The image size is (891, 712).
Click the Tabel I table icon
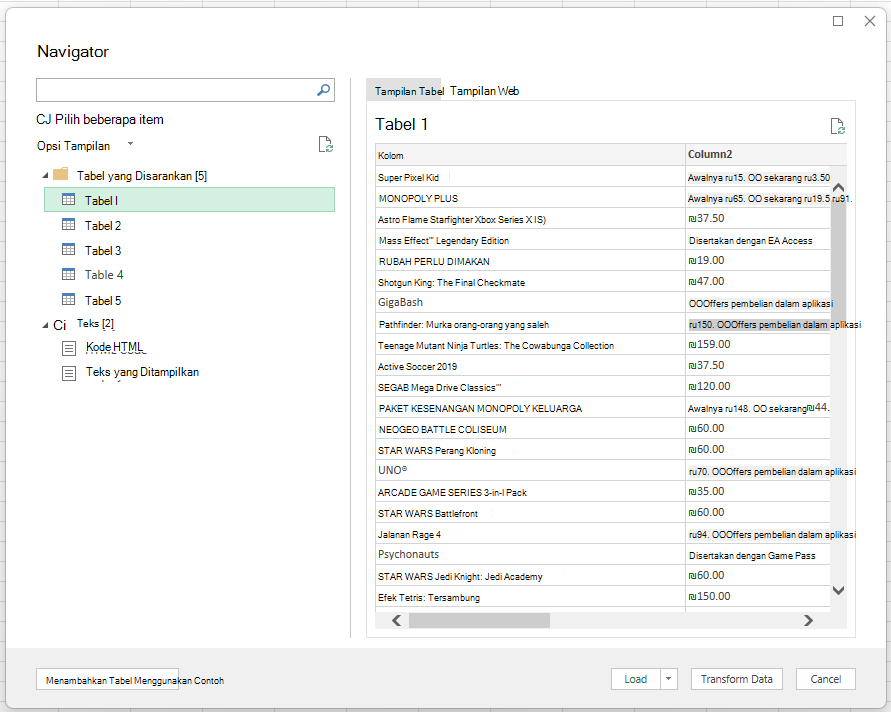[x=68, y=199]
